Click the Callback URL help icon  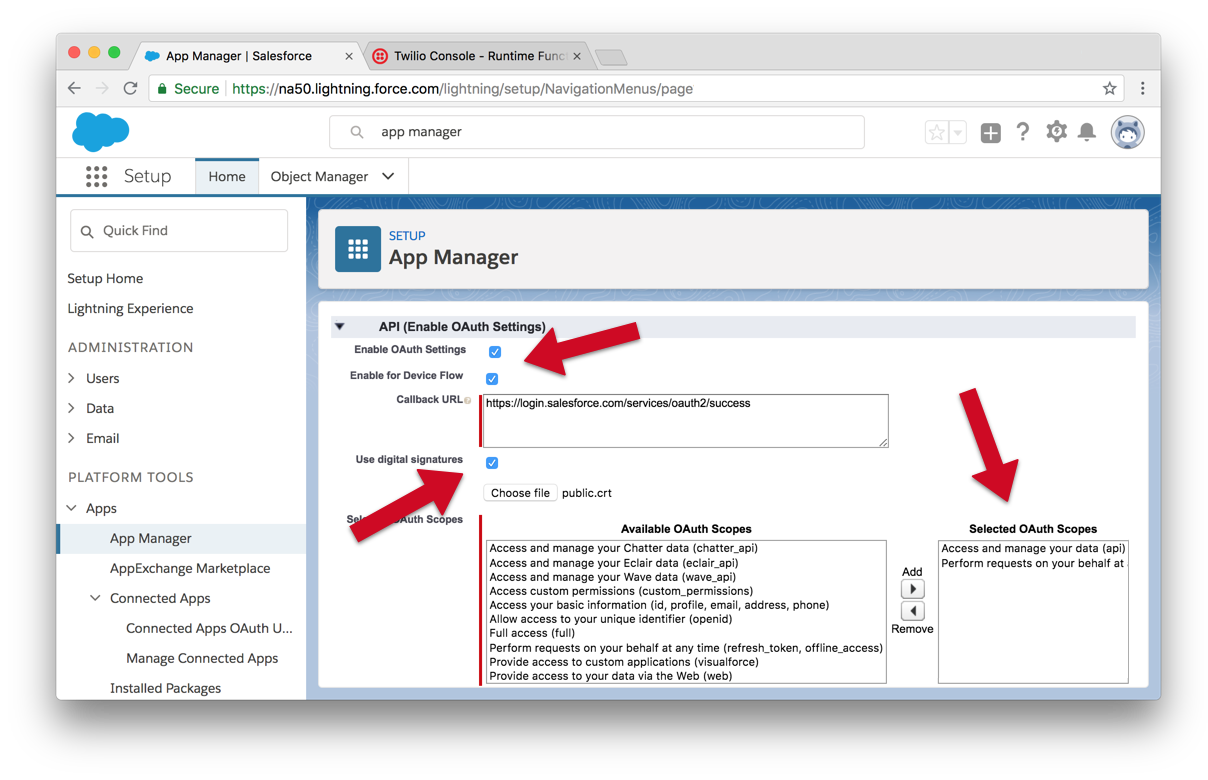[x=468, y=401]
